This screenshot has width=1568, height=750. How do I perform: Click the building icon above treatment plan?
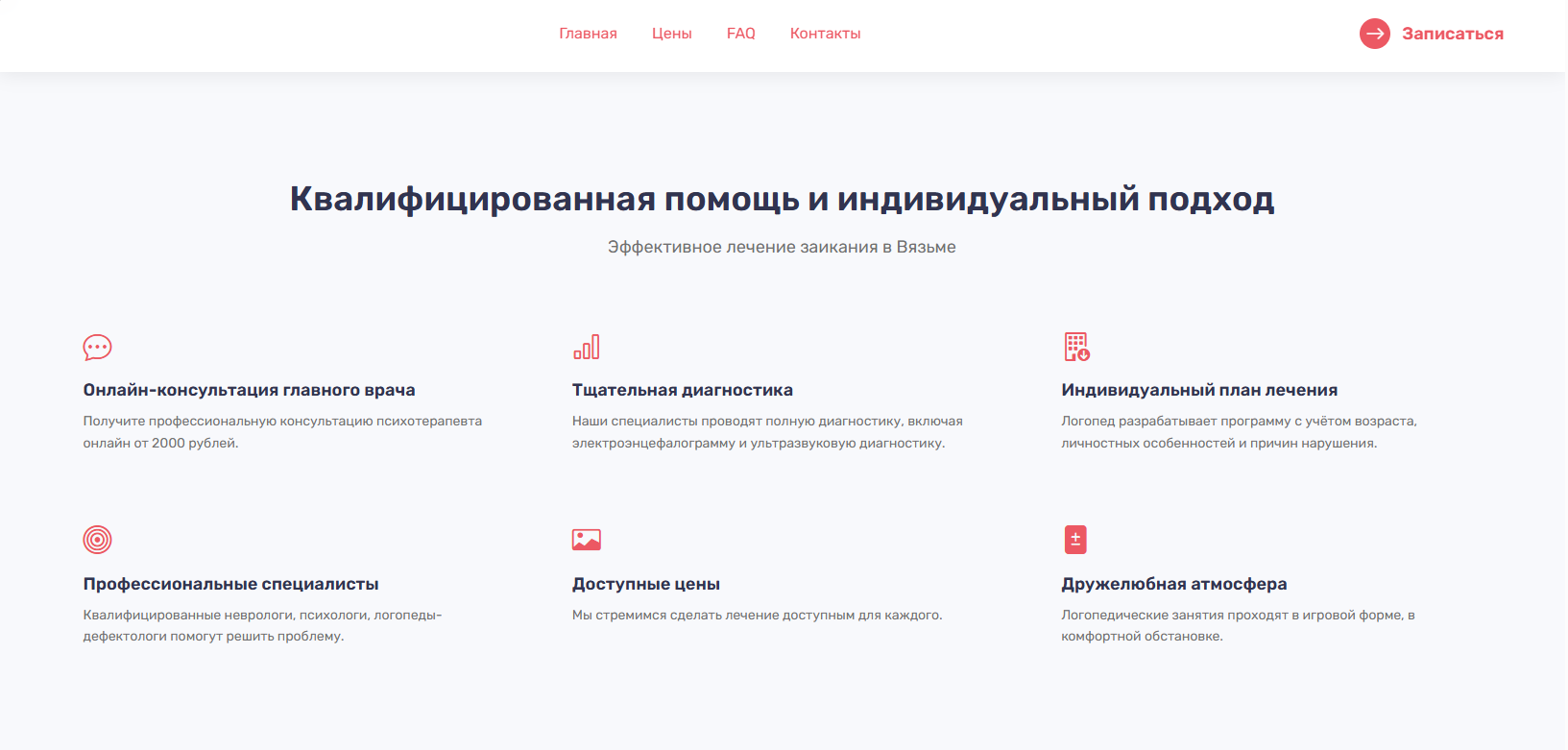click(1076, 347)
